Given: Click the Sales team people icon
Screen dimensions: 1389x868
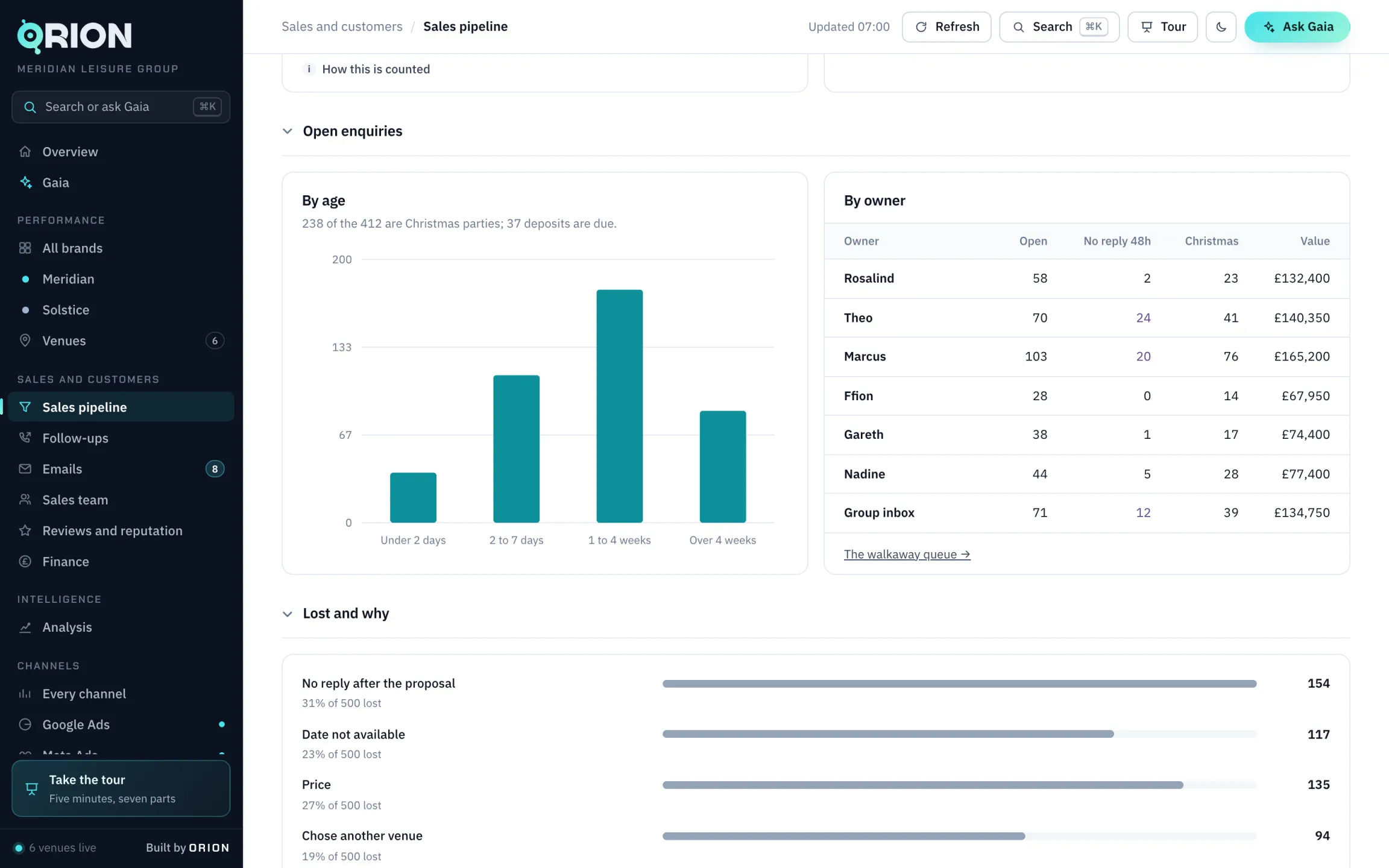Looking at the screenshot, I should [x=25, y=499].
